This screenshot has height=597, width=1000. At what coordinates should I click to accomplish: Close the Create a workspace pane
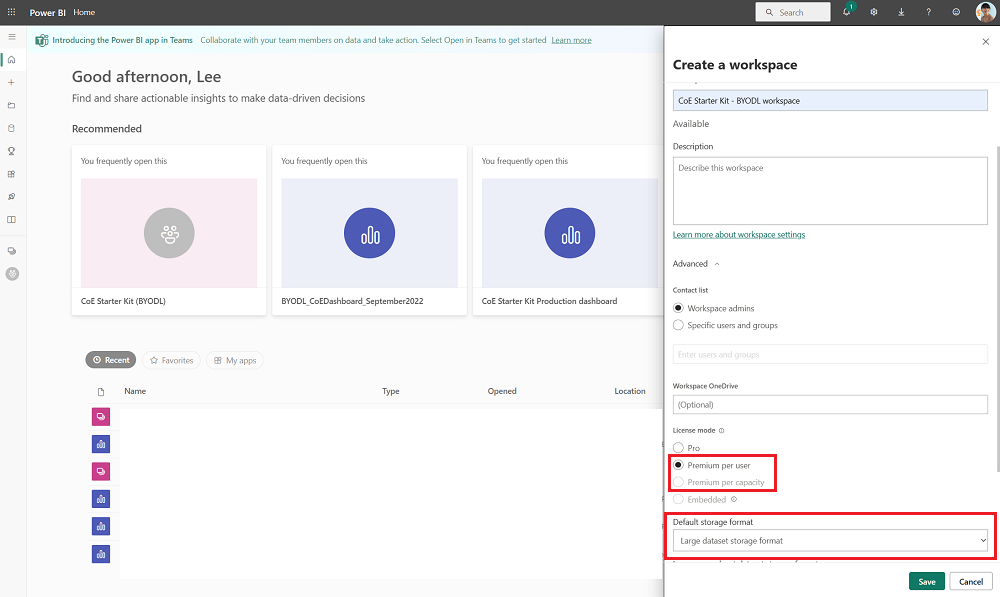pyautogui.click(x=985, y=41)
